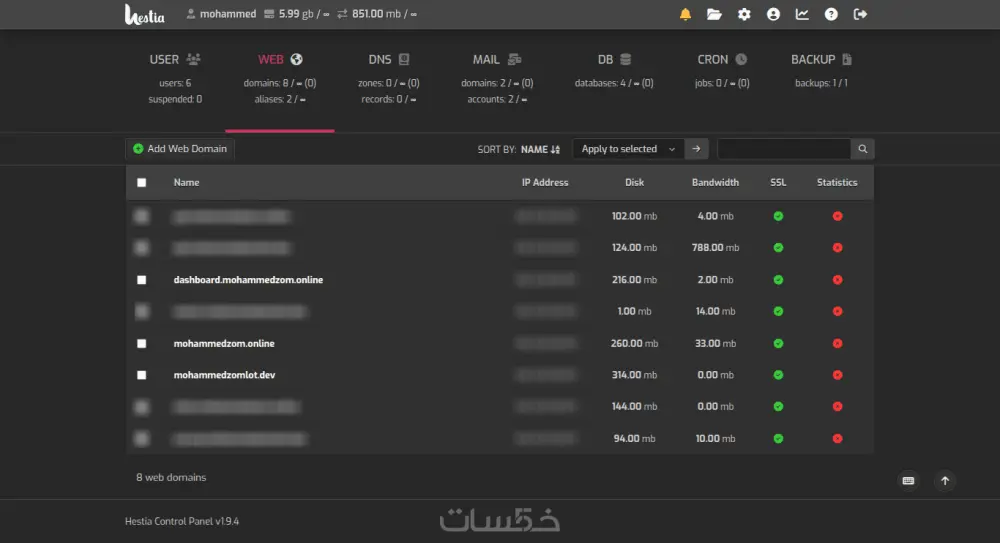Open the Apply to selected dropdown
Viewport: 1000px width, 543px height.
[x=628, y=149]
